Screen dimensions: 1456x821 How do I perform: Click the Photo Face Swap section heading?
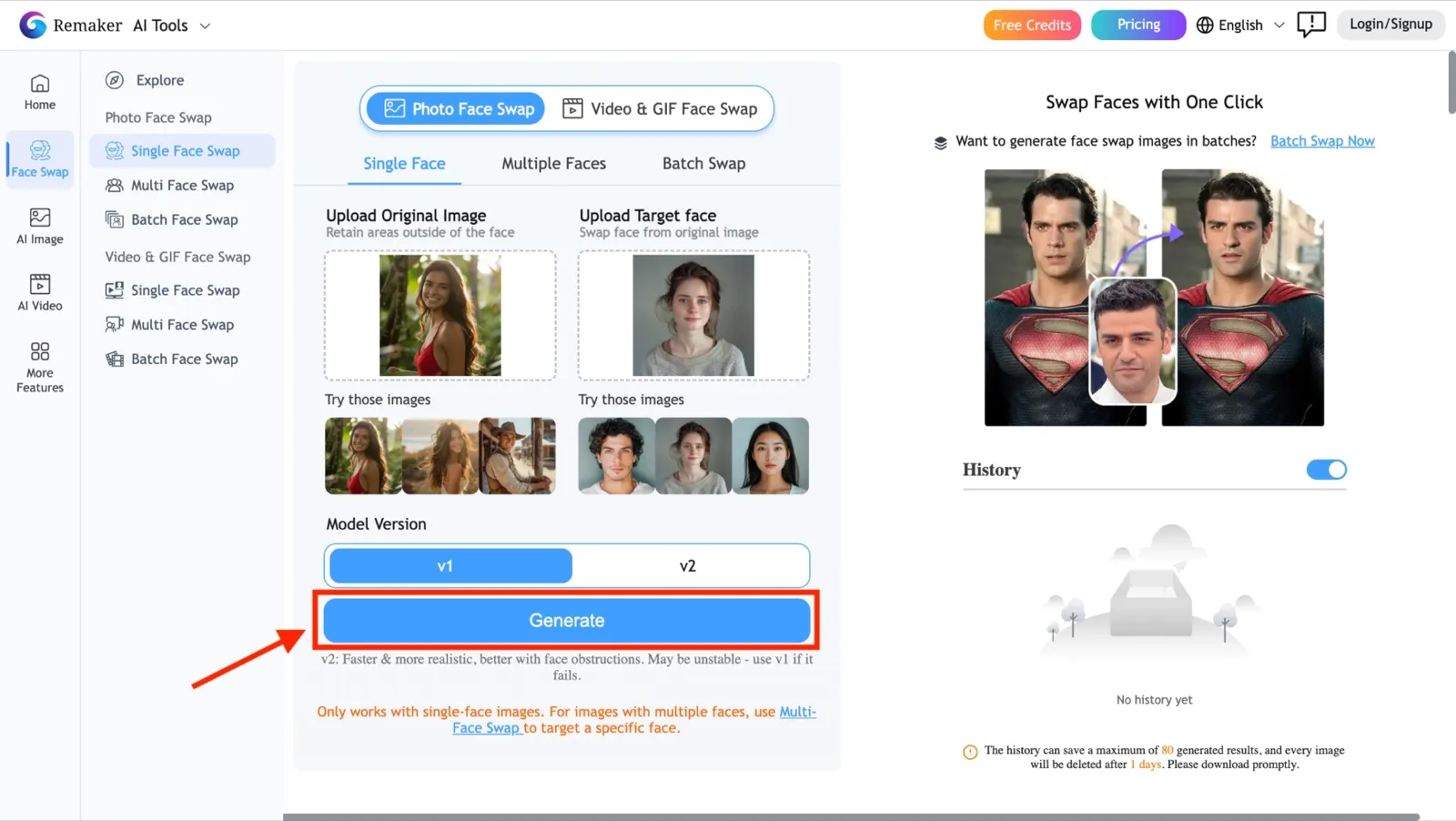pos(158,117)
